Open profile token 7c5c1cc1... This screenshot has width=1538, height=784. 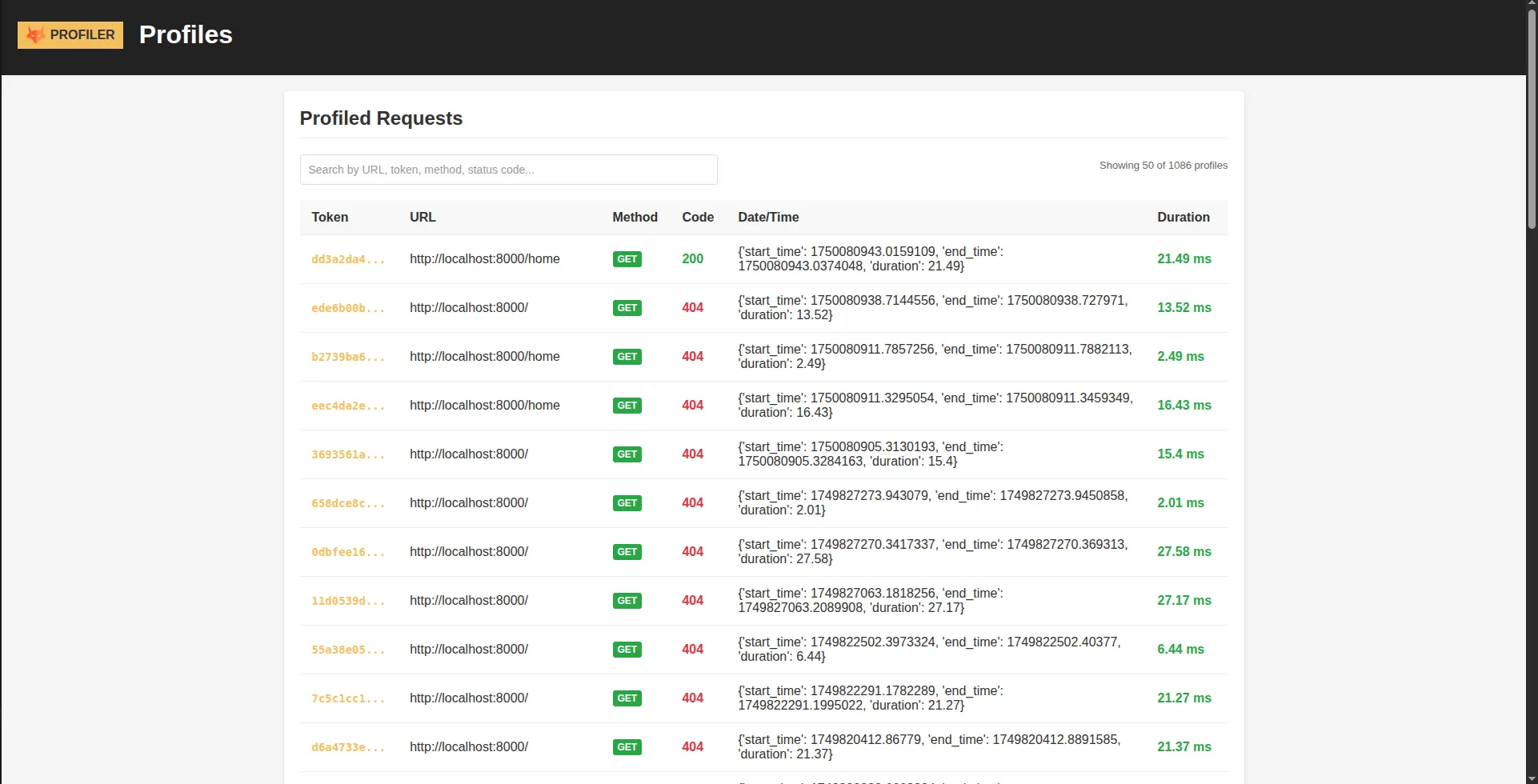click(x=348, y=698)
